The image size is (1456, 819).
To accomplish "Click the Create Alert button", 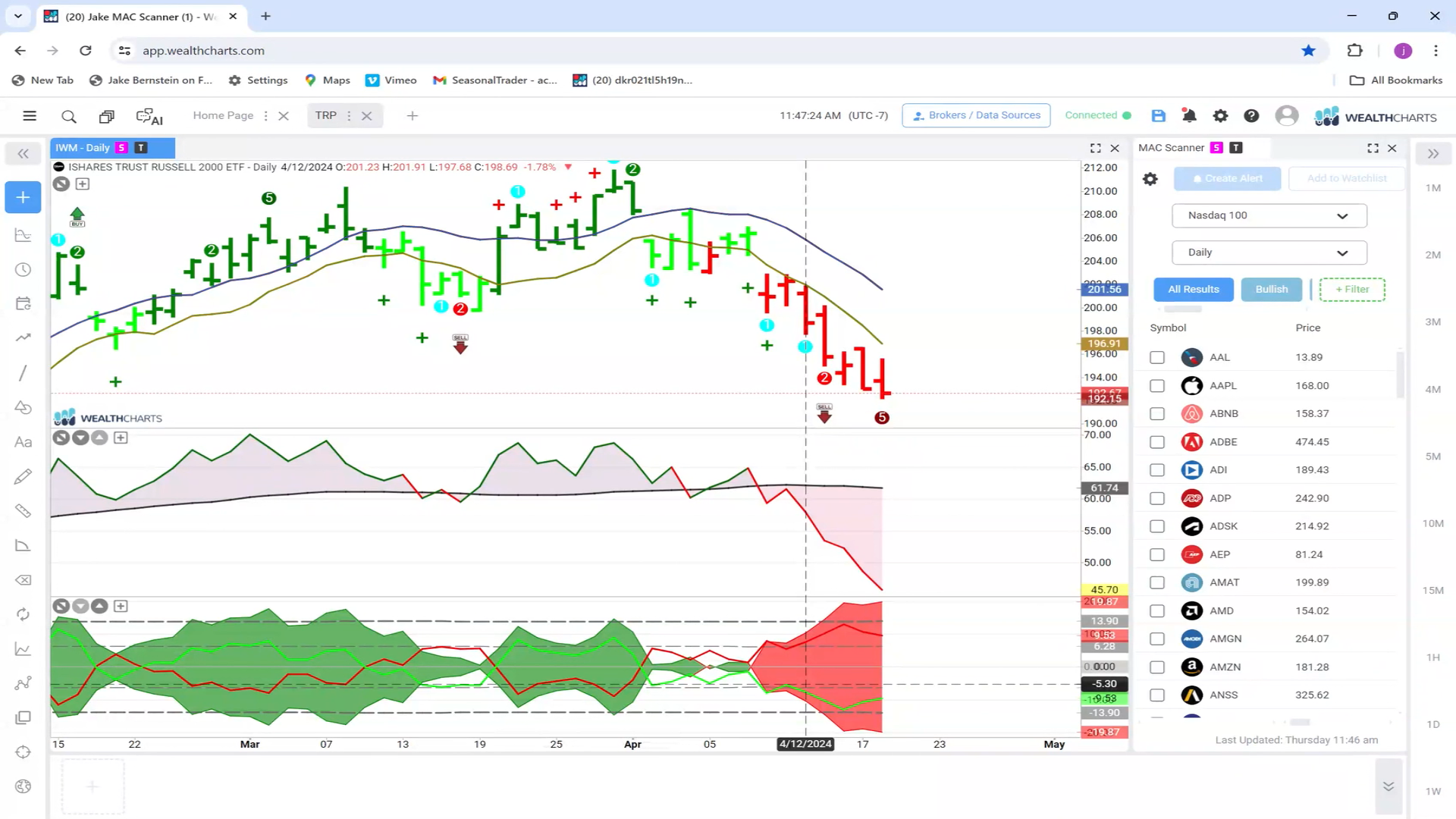I will point(1227,179).
